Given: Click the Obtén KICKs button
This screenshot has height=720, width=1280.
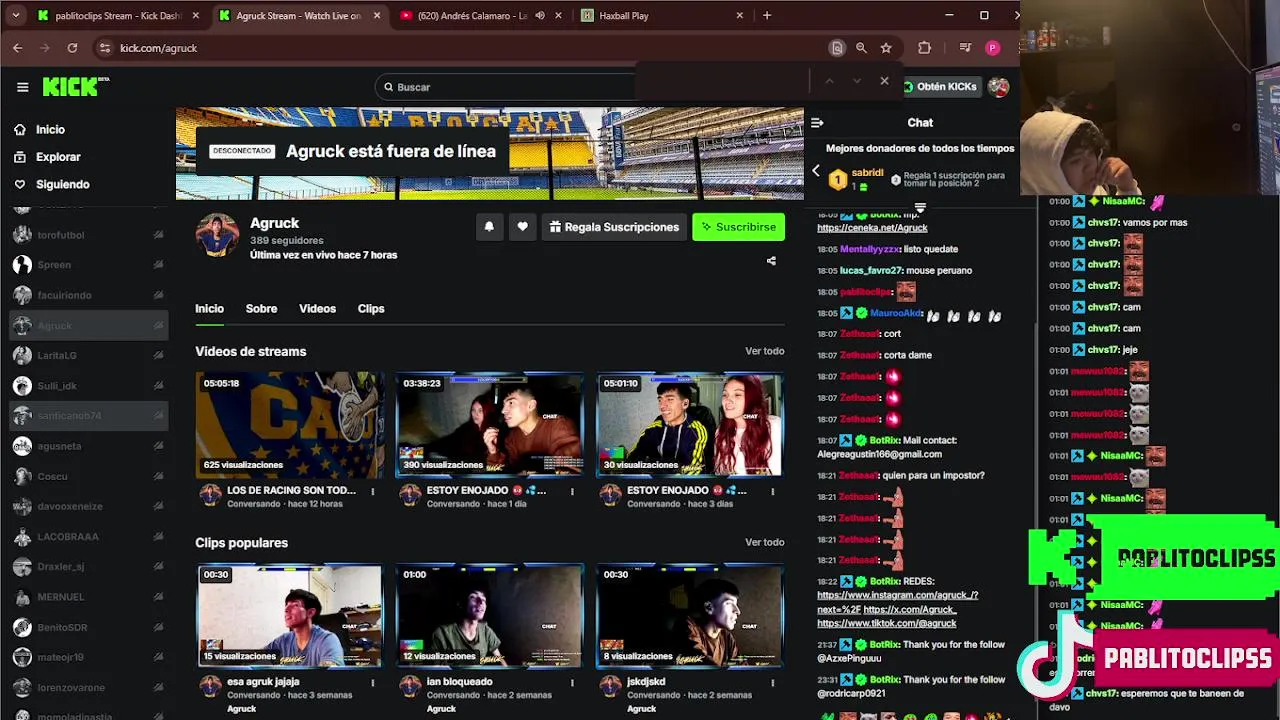Looking at the screenshot, I should point(940,87).
